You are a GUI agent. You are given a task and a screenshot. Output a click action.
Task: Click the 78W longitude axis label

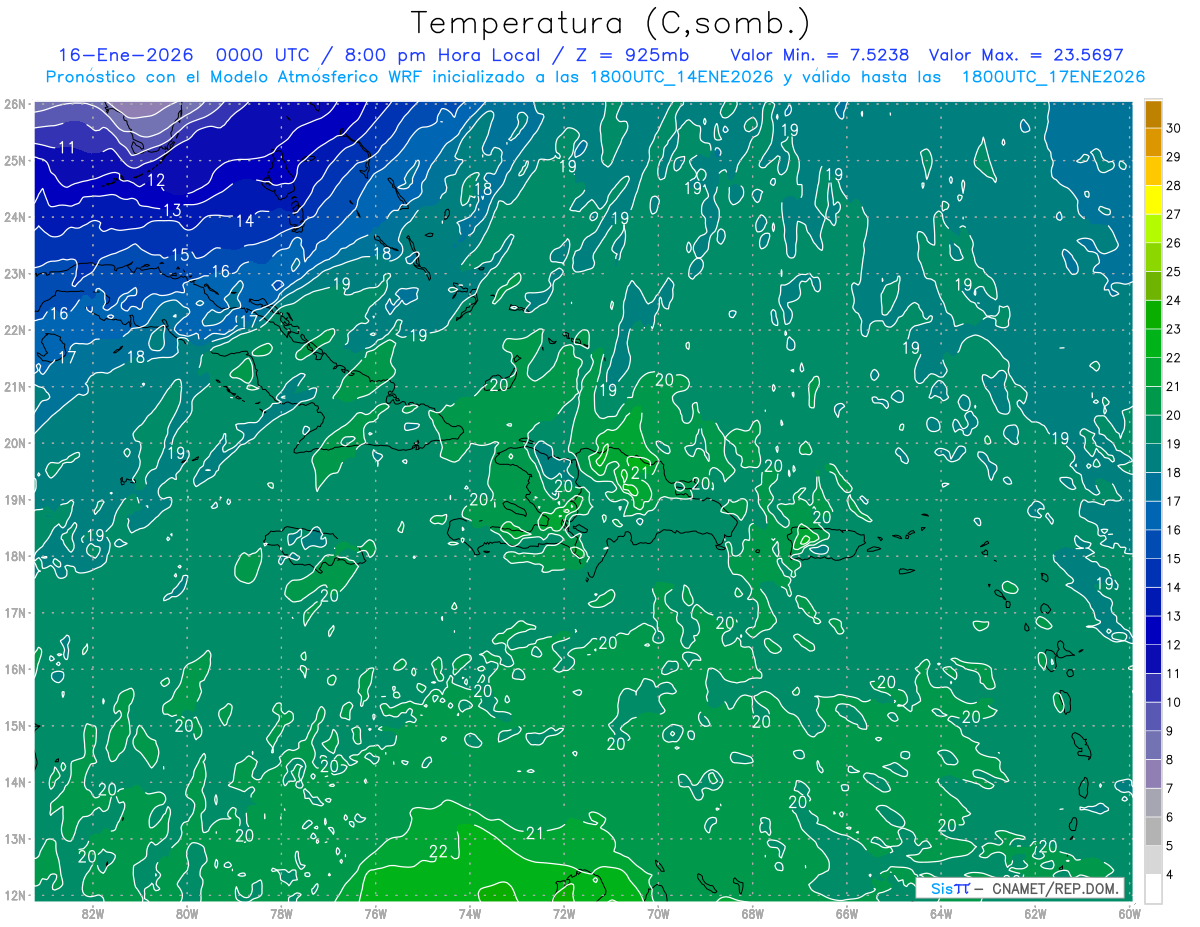point(281,913)
